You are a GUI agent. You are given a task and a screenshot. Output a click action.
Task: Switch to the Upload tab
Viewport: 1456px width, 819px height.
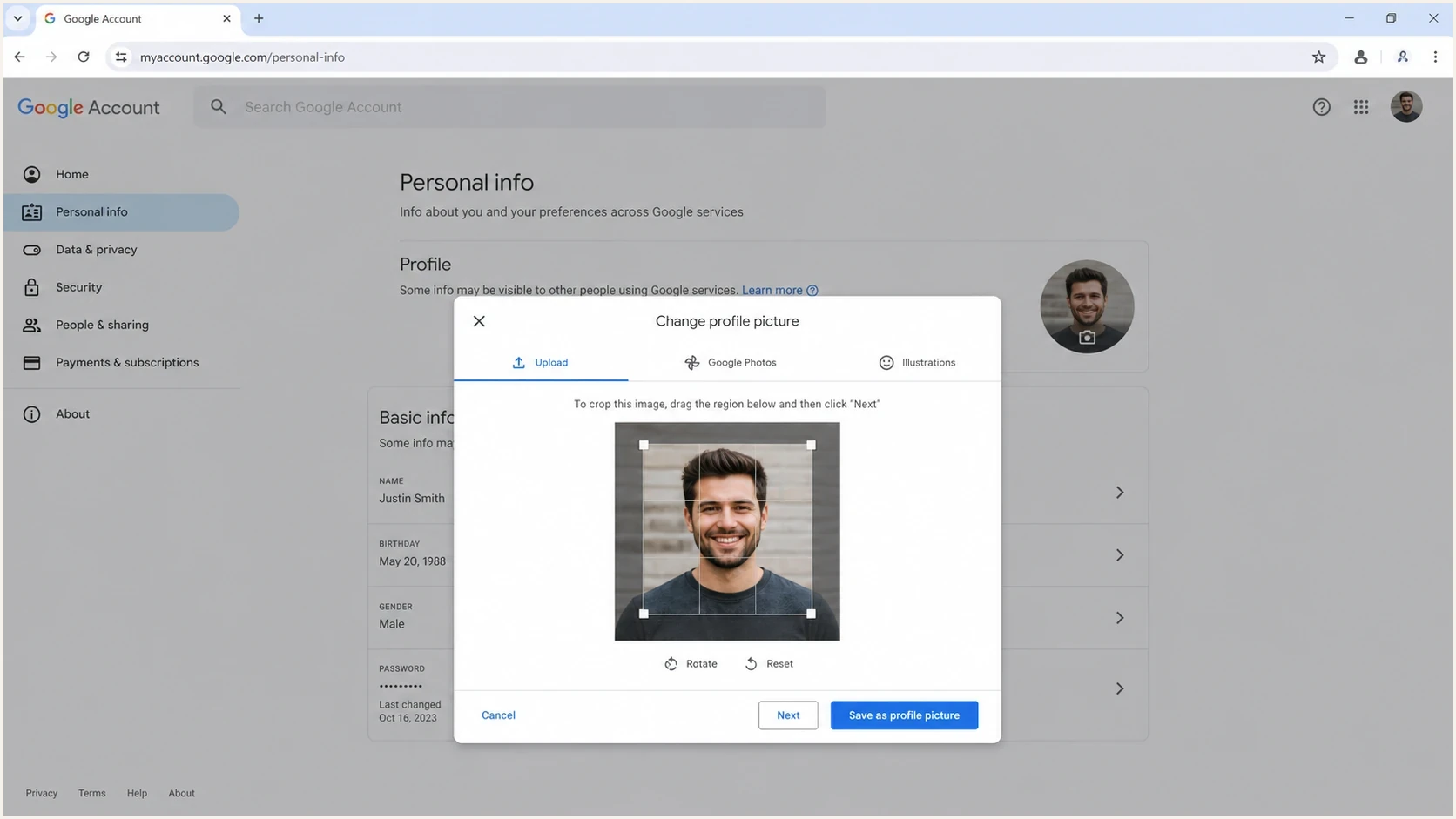[540, 363]
